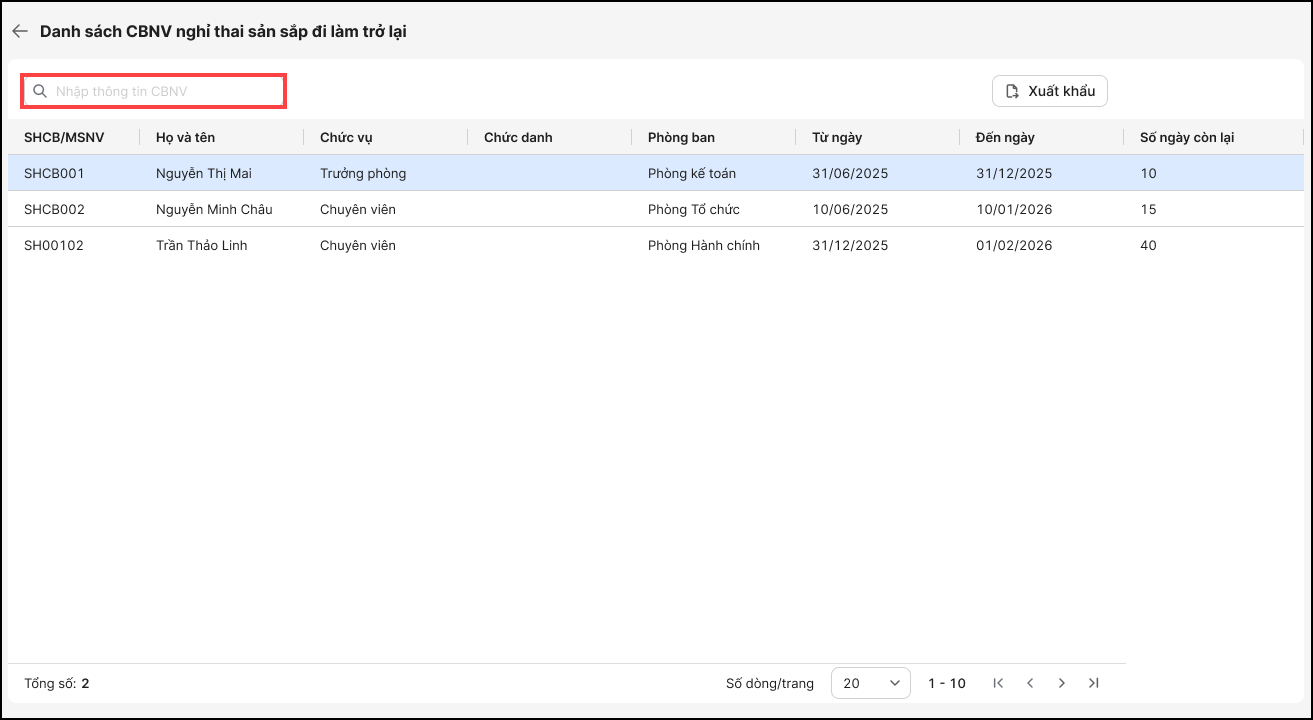Go to next page arrow
Screen dimensions: 1313x720
pos(1062,683)
